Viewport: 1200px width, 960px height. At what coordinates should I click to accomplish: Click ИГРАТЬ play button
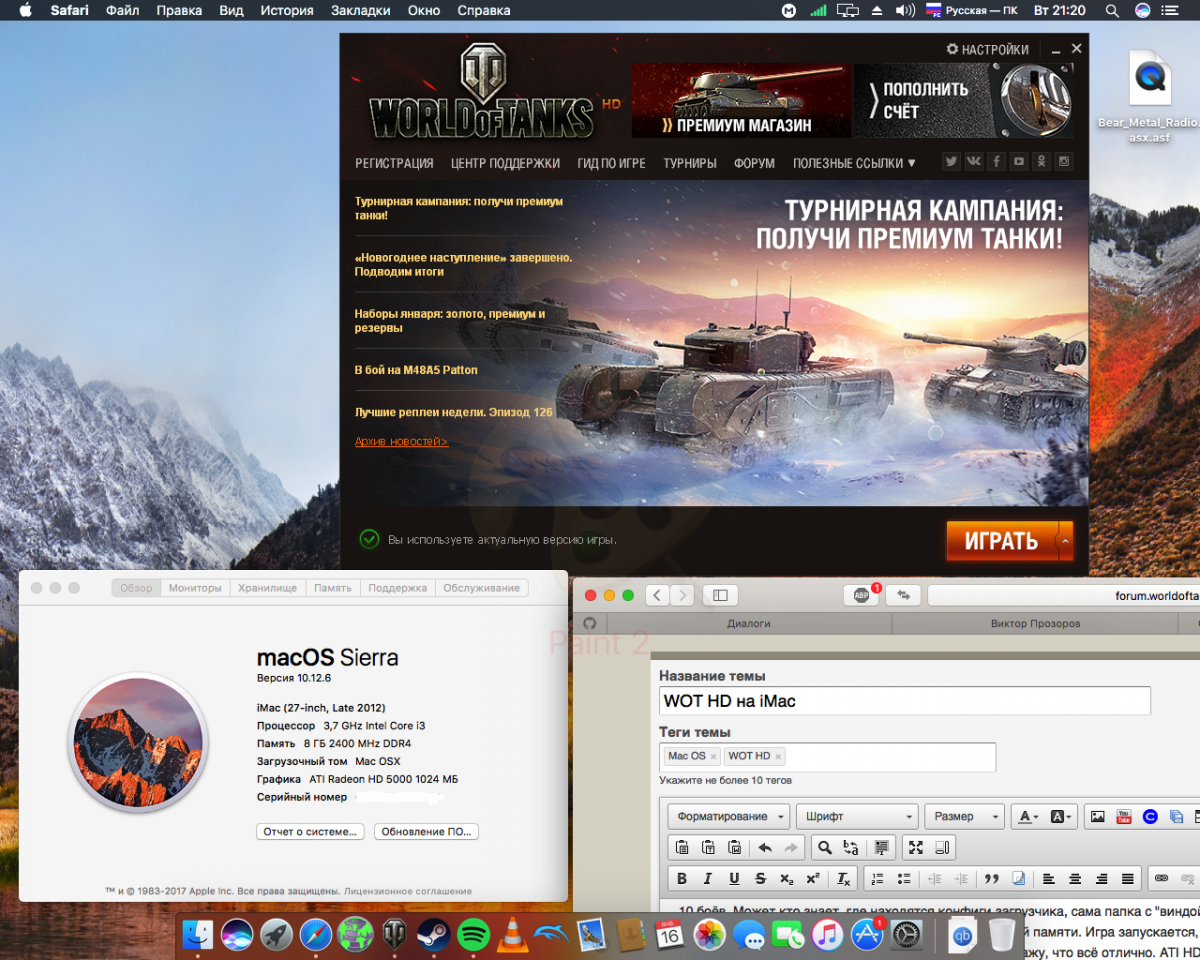tap(1001, 541)
